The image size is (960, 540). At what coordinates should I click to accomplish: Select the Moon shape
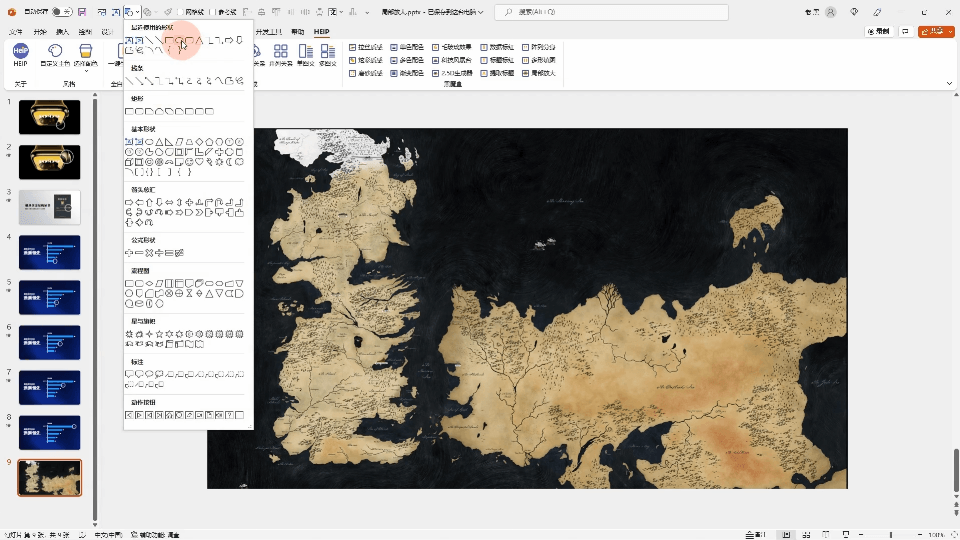click(x=229, y=162)
